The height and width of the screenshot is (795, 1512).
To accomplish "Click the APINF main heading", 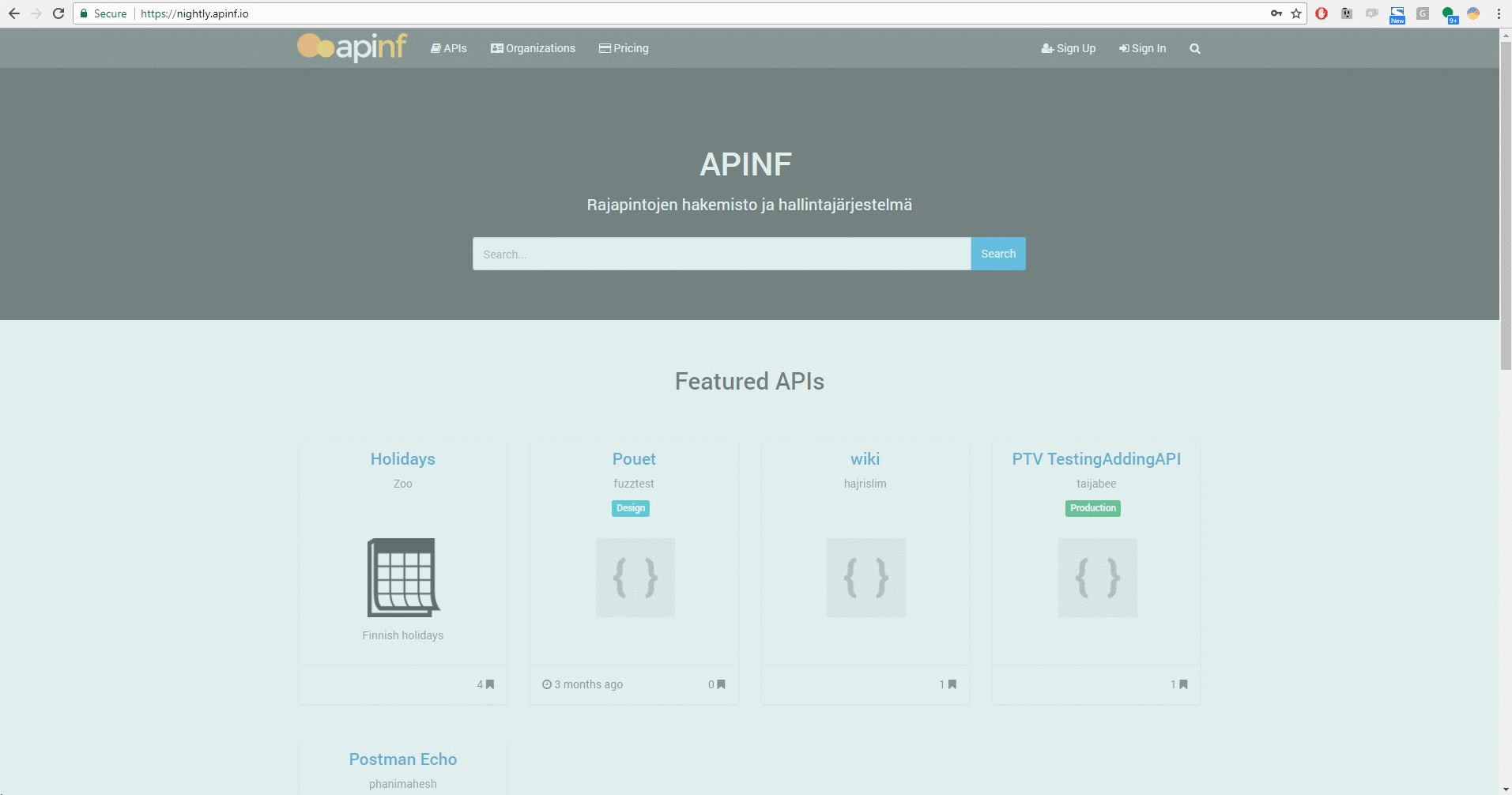I will coord(745,164).
